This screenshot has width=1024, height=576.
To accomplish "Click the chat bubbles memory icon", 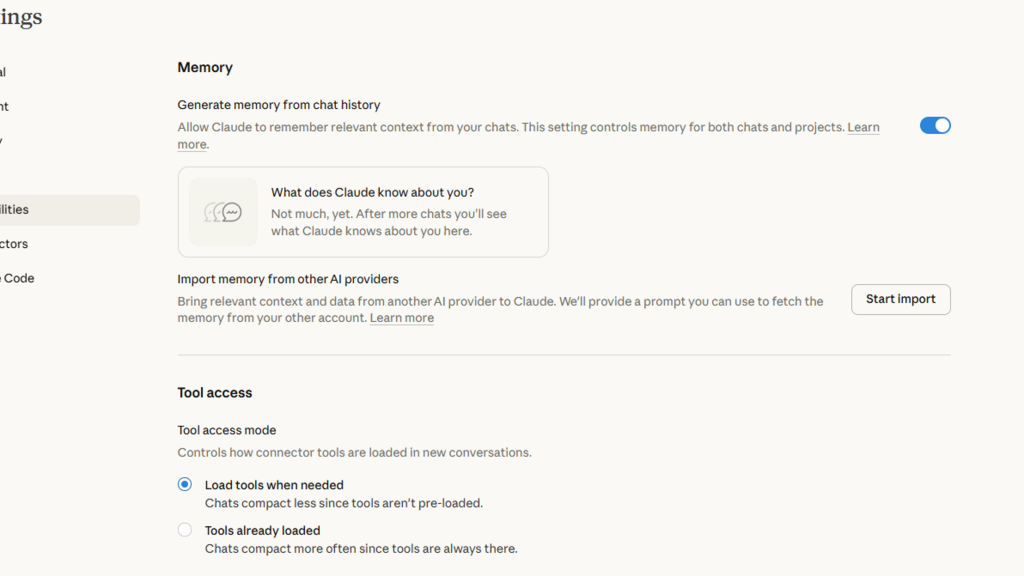I will tap(223, 212).
